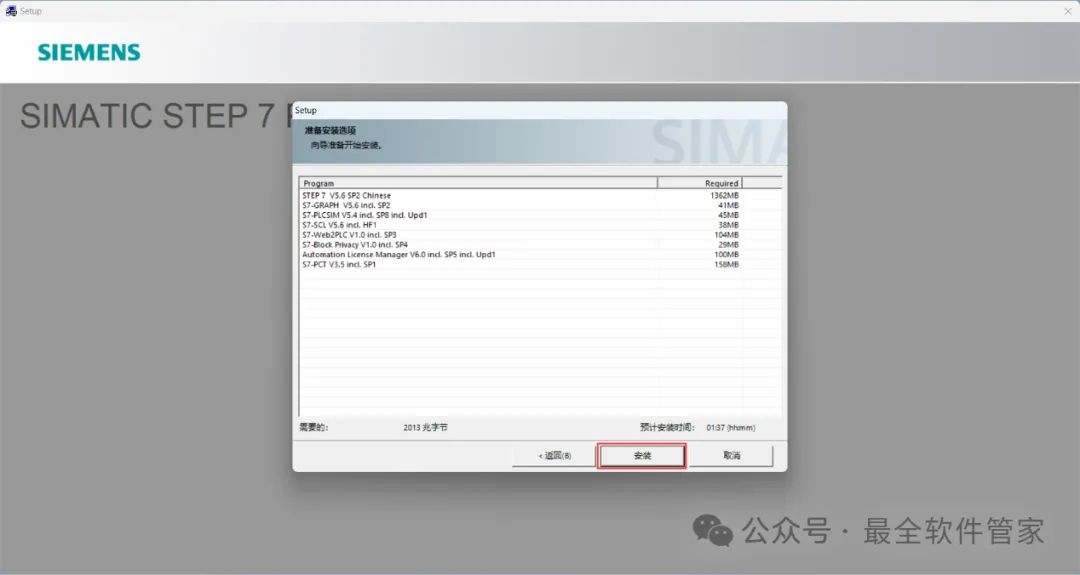Click the 41MB size value

[x=728, y=205]
